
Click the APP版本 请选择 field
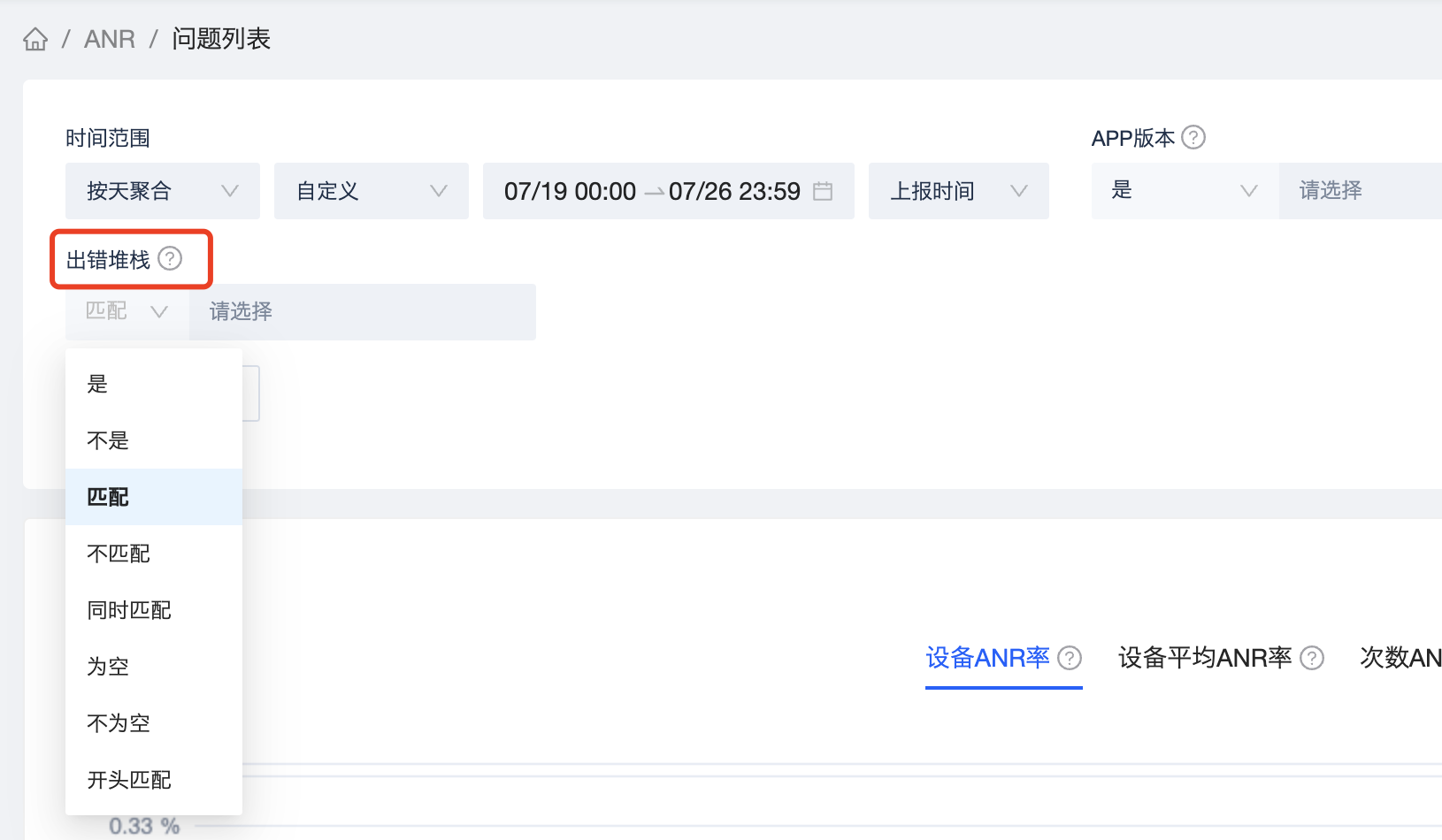point(1361,191)
